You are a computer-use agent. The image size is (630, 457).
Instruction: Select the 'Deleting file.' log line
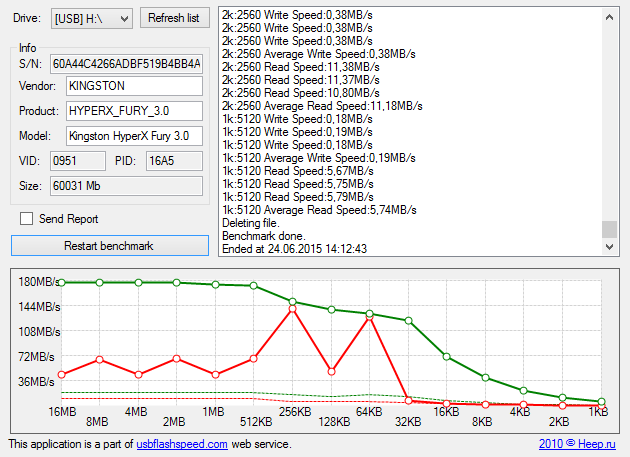tap(251, 223)
